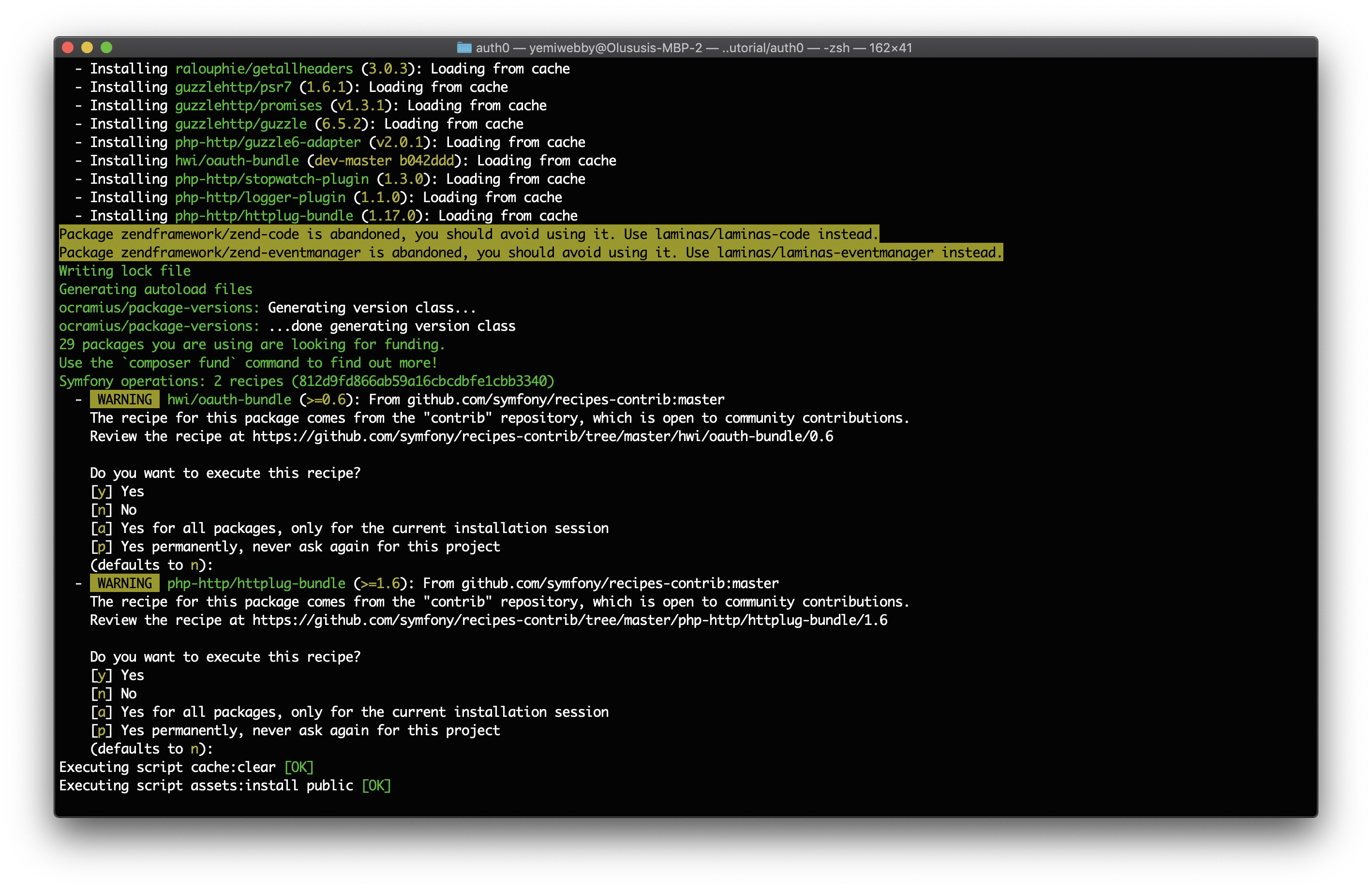Click [n] No option in first prompt
Viewport: 1372px width, 889px height.
point(114,510)
